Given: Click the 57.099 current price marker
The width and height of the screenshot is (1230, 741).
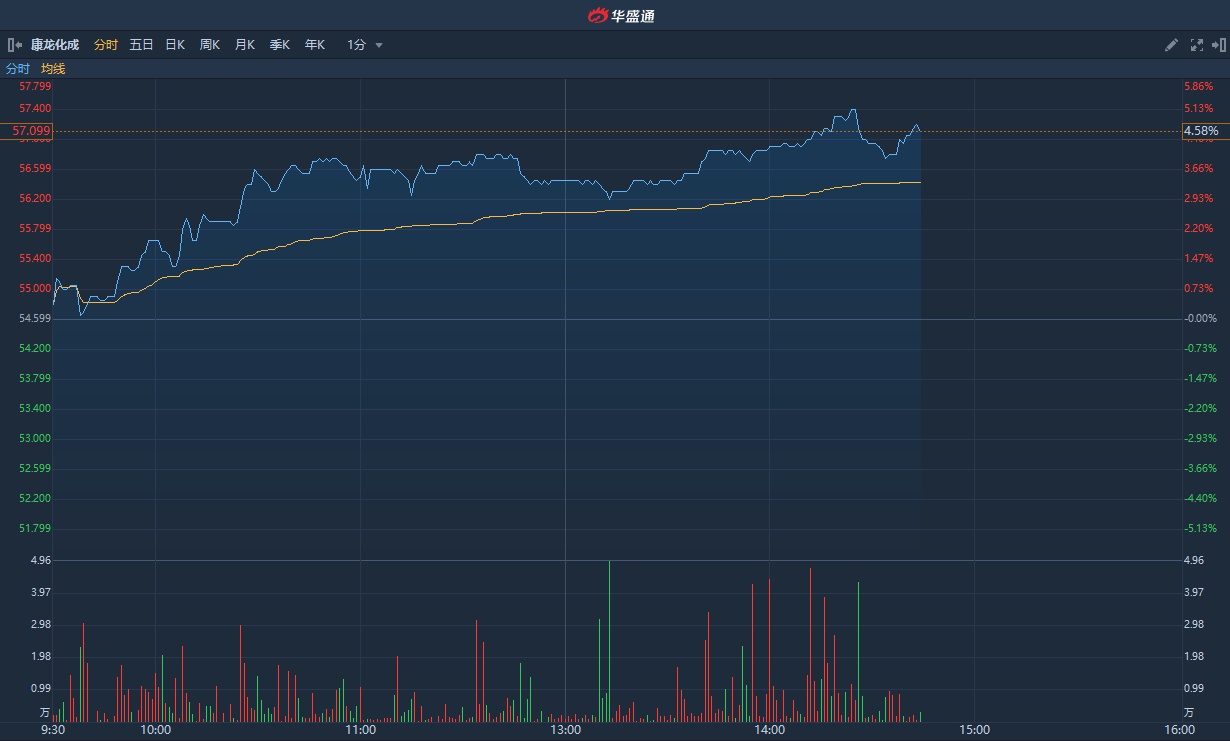Looking at the screenshot, I should (x=31, y=131).
